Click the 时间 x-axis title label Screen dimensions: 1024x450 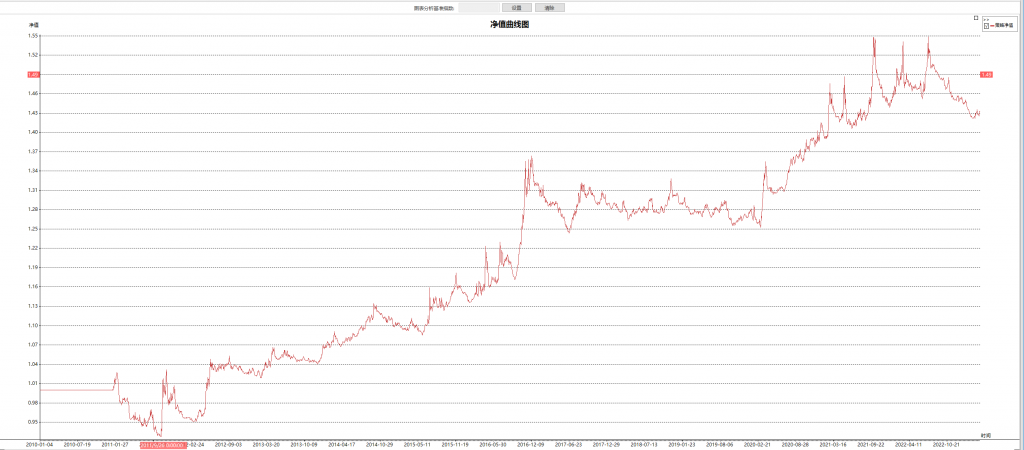tap(986, 435)
